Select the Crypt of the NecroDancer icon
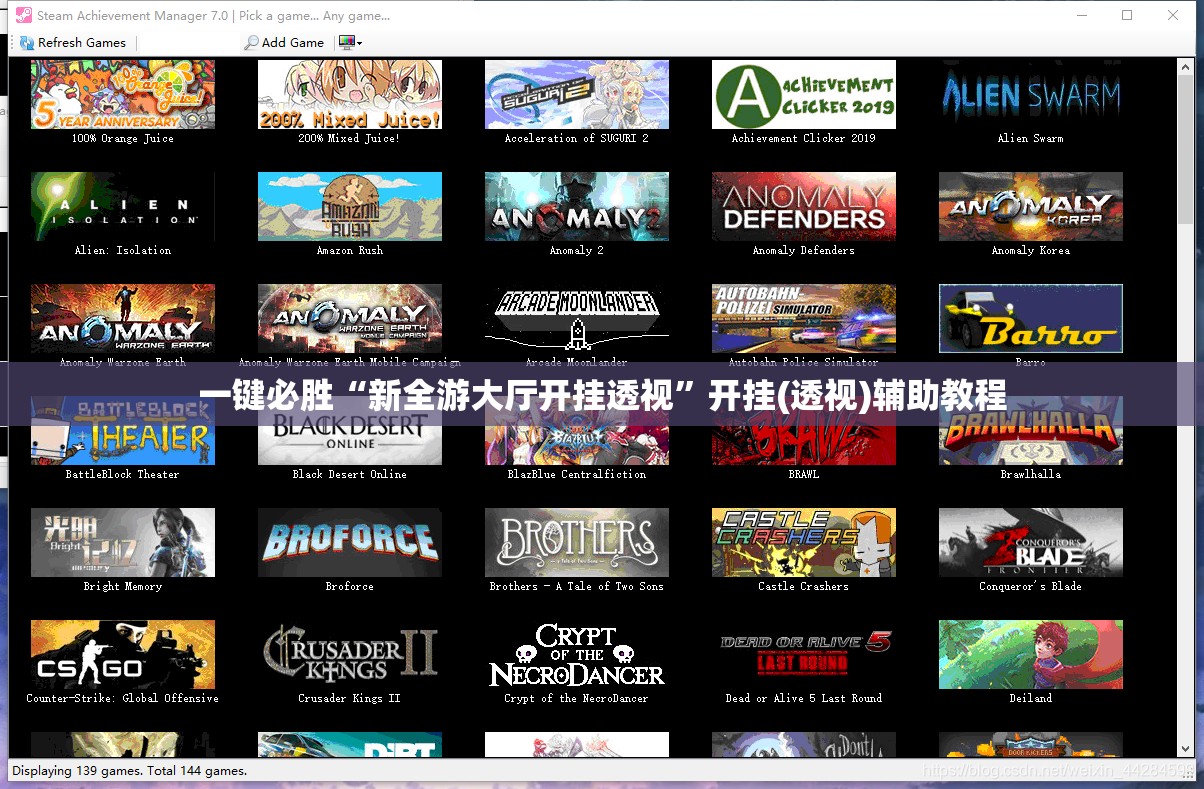The image size is (1204, 789). pos(577,654)
